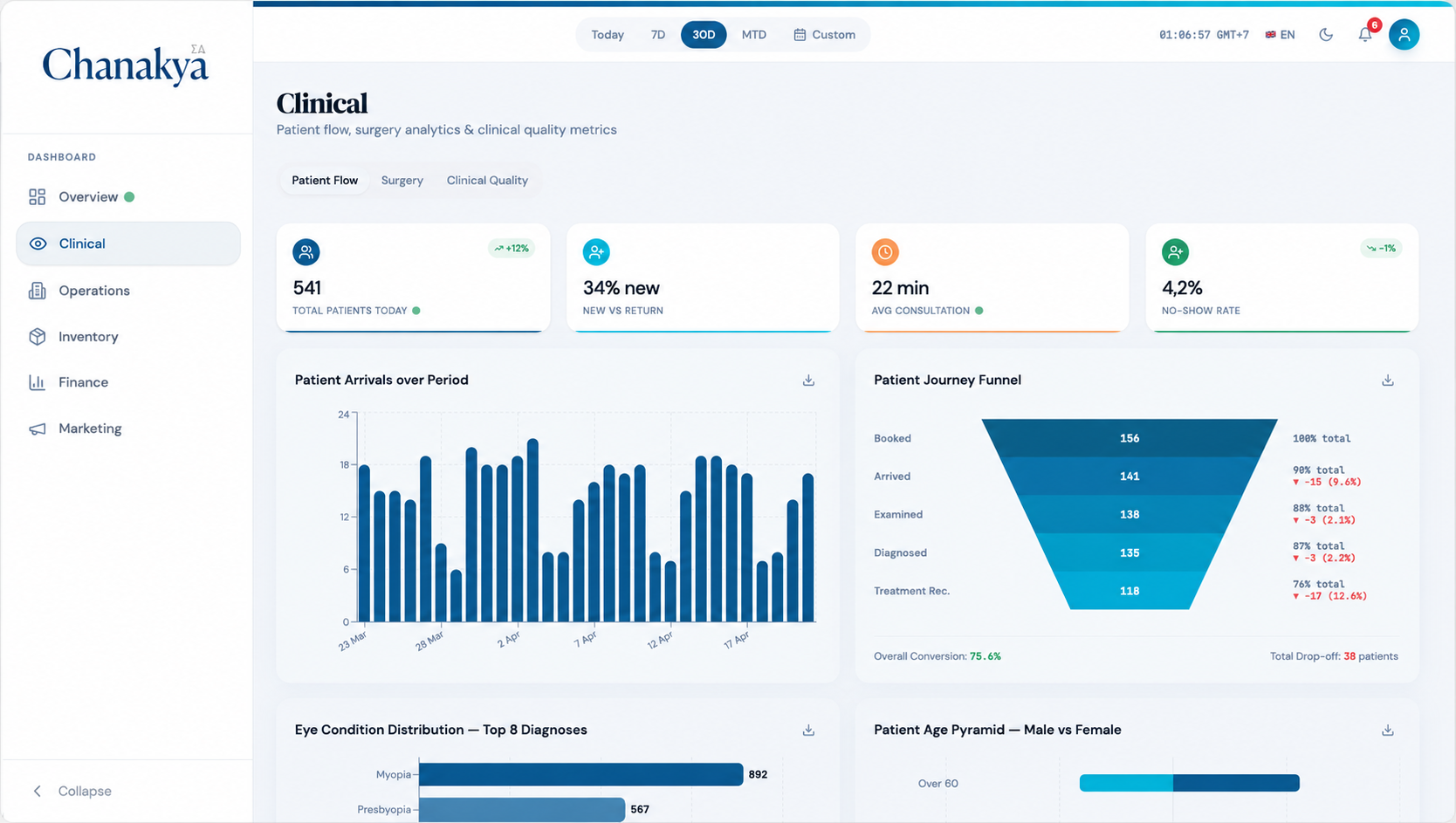The height and width of the screenshot is (823, 1456).
Task: Click the Over 60 female dark-blue bar
Action: click(1236, 784)
